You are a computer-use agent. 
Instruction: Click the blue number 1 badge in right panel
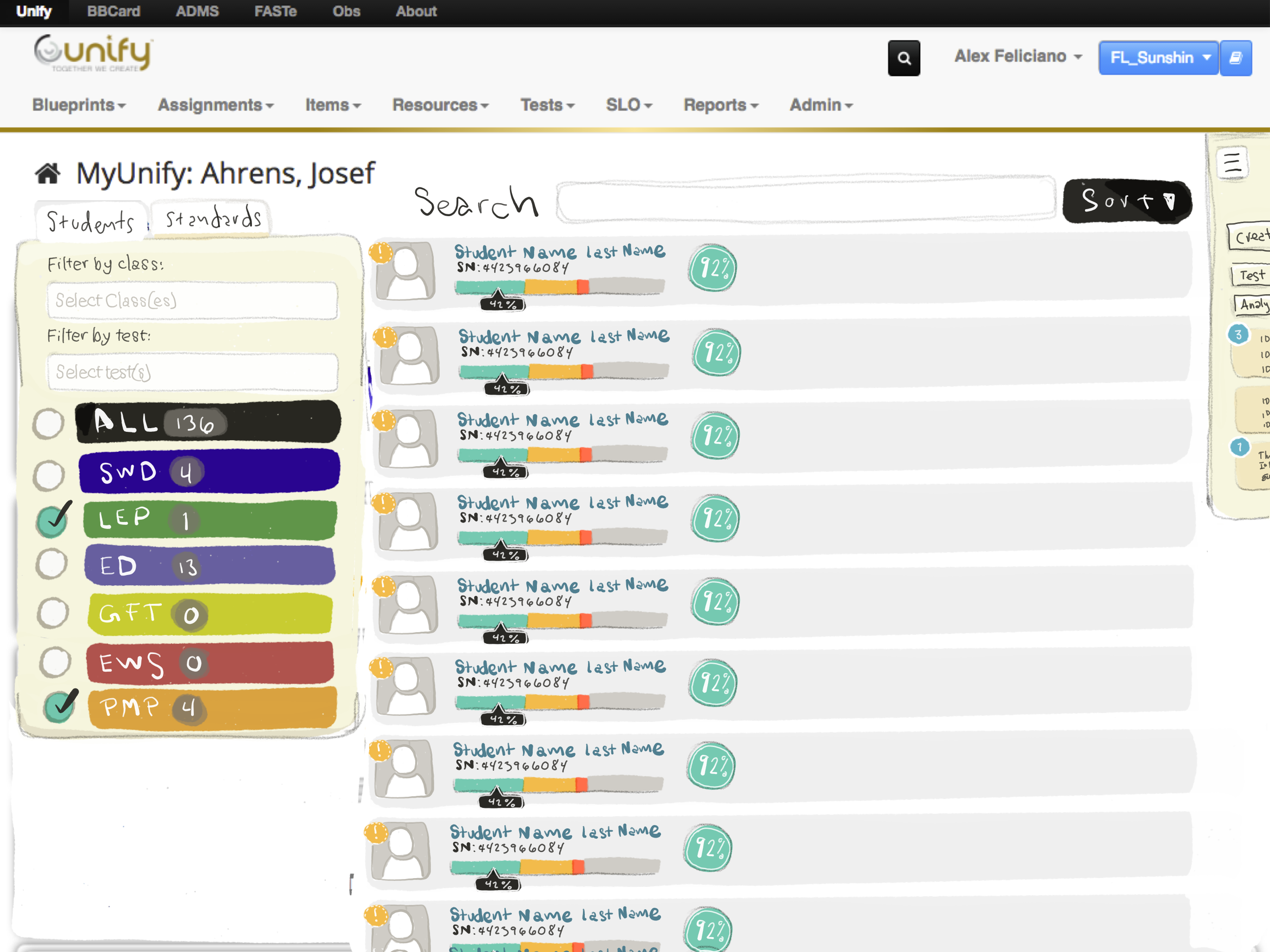(1240, 447)
